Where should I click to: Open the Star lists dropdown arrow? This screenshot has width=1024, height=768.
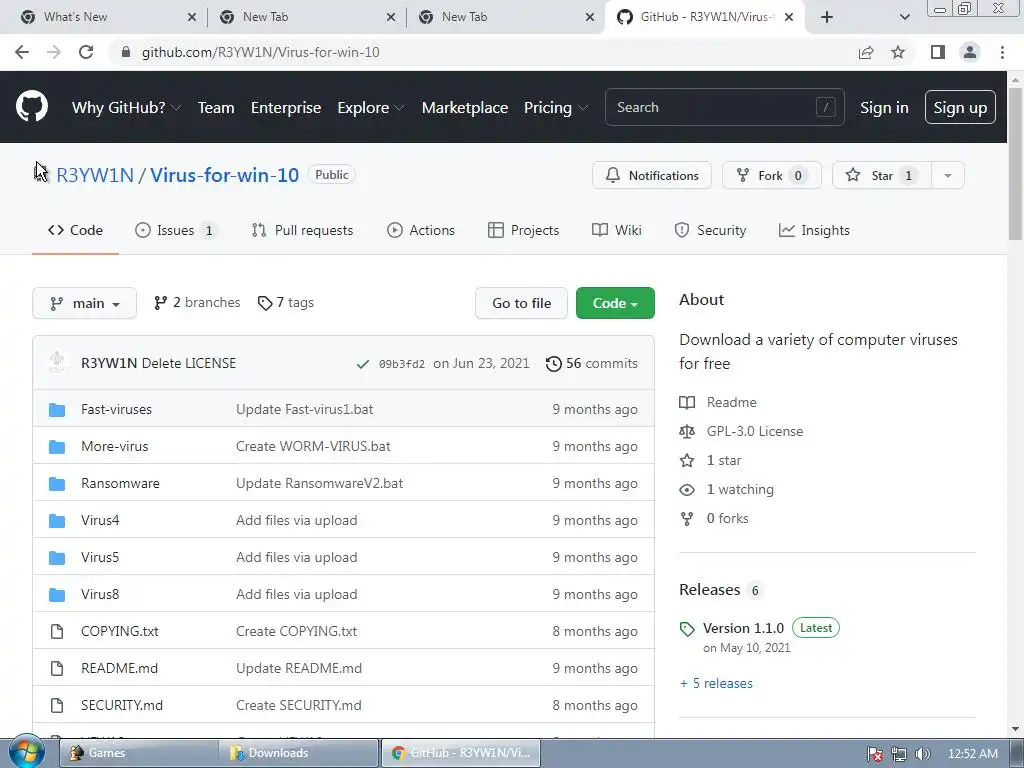(x=948, y=175)
